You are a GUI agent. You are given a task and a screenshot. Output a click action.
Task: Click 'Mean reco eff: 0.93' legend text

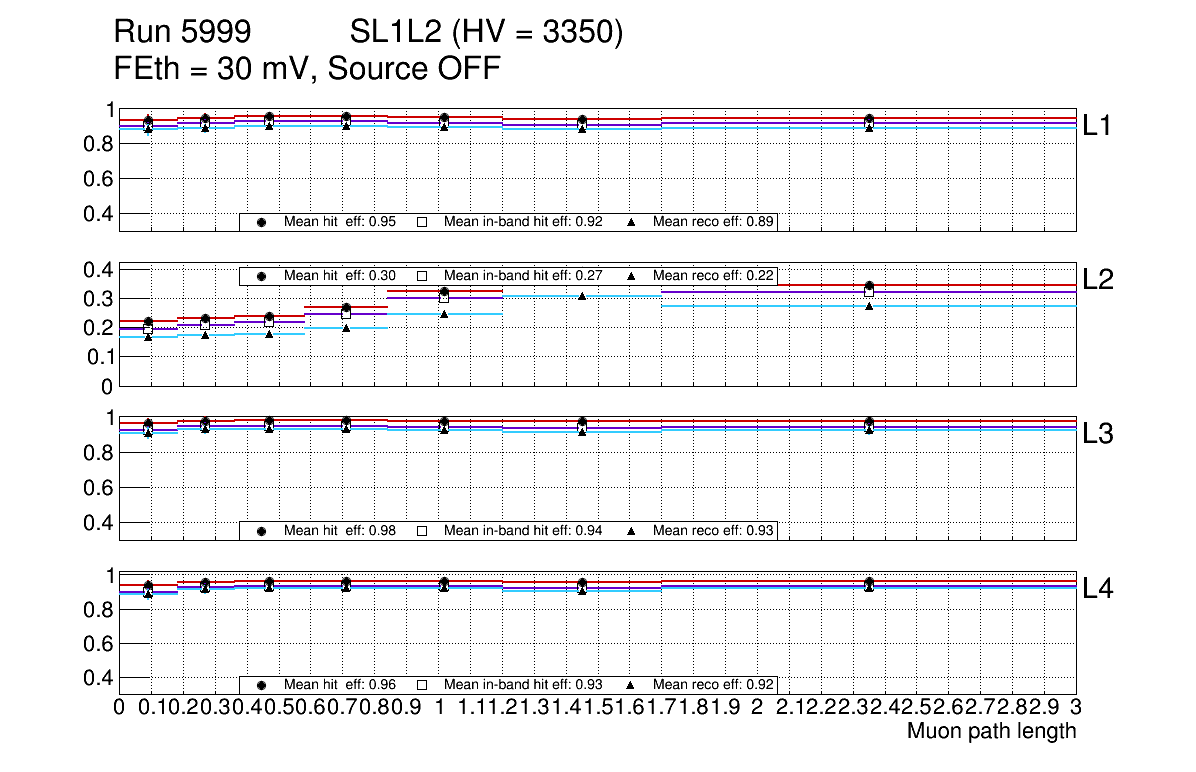(713, 531)
